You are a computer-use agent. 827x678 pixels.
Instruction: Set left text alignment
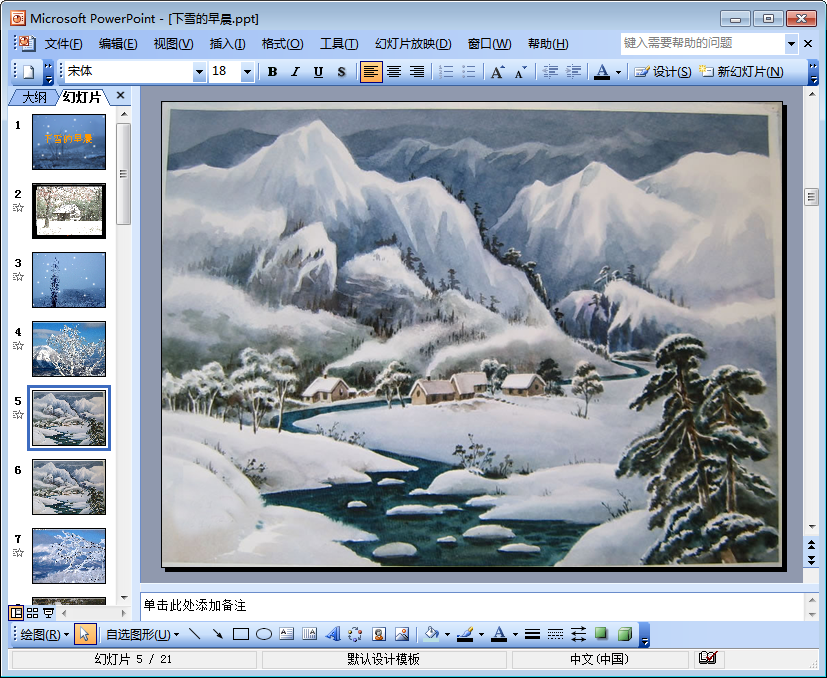click(x=371, y=72)
